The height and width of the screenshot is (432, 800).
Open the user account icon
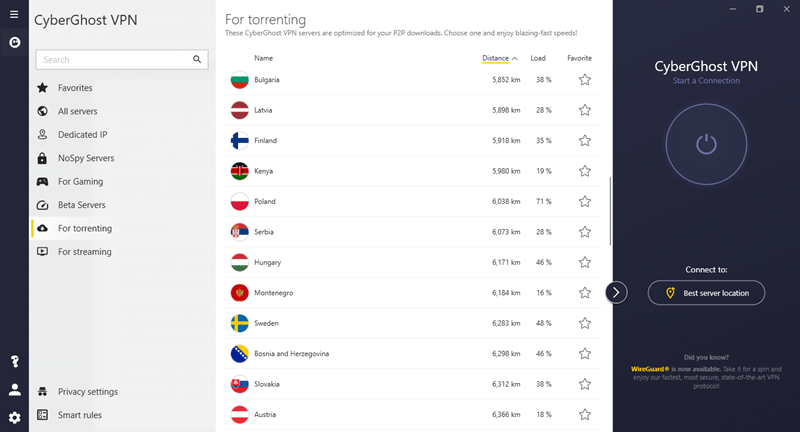tap(15, 390)
